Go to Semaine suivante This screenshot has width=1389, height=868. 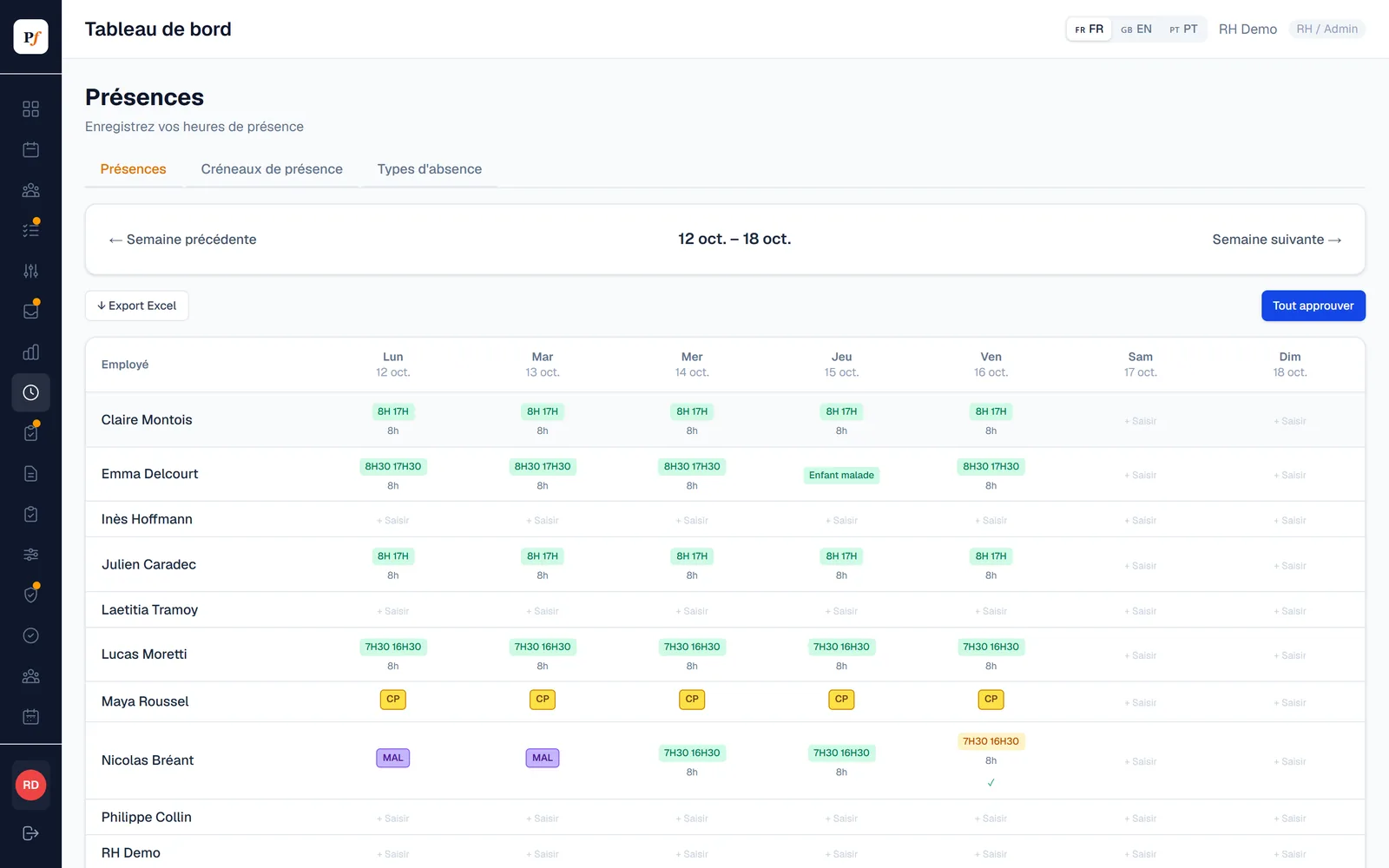coord(1277,240)
